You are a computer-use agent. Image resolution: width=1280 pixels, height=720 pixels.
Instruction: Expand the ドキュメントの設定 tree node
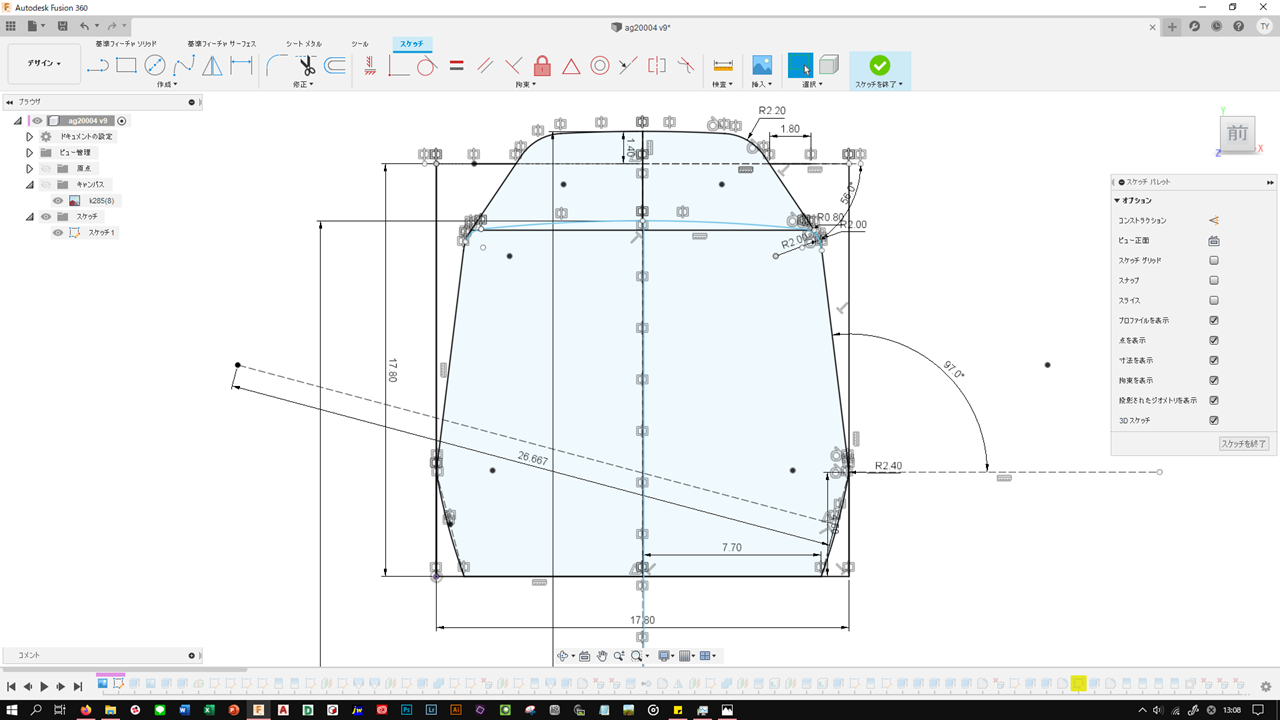tap(30, 136)
